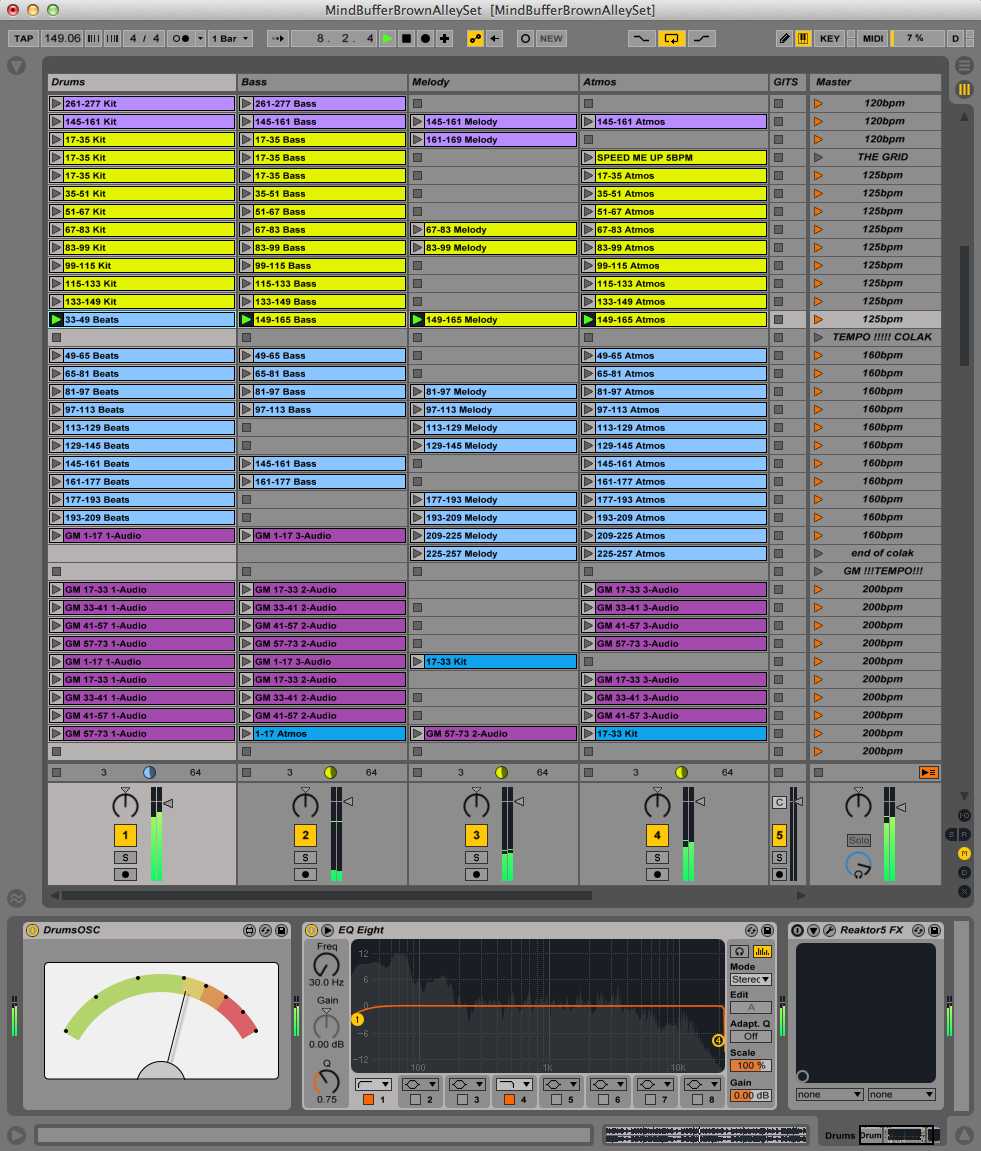Toggle the metronome button

[183, 38]
